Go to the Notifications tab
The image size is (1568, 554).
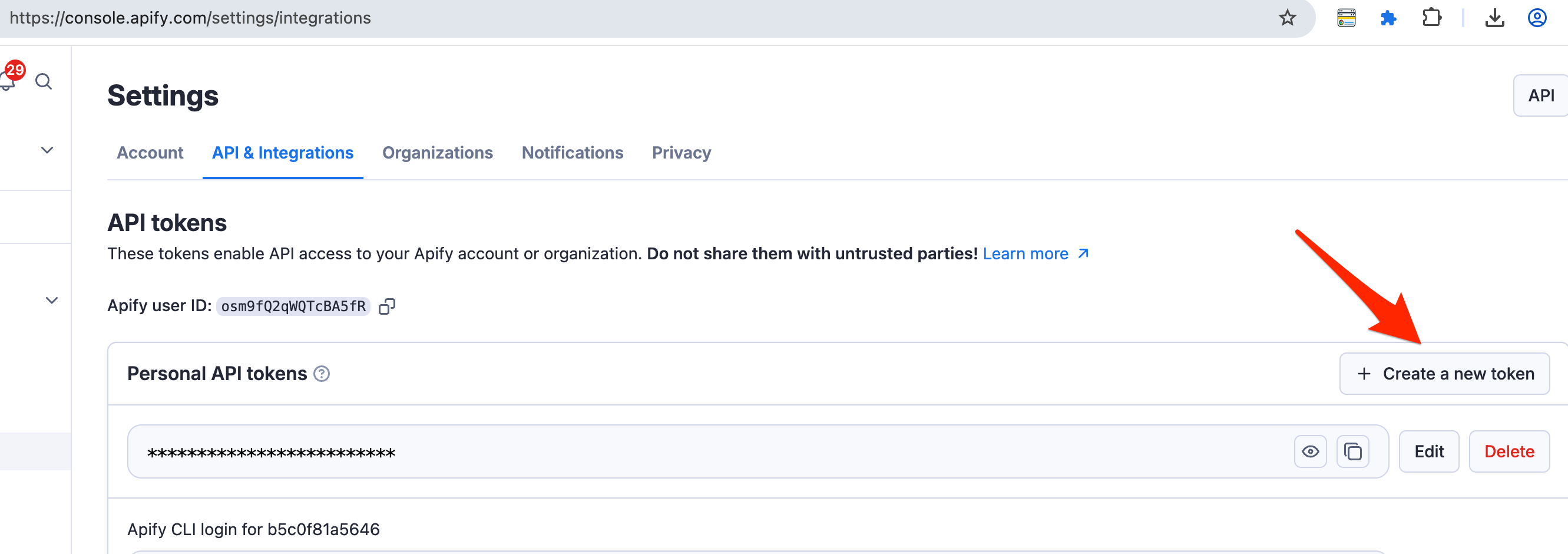[572, 153]
